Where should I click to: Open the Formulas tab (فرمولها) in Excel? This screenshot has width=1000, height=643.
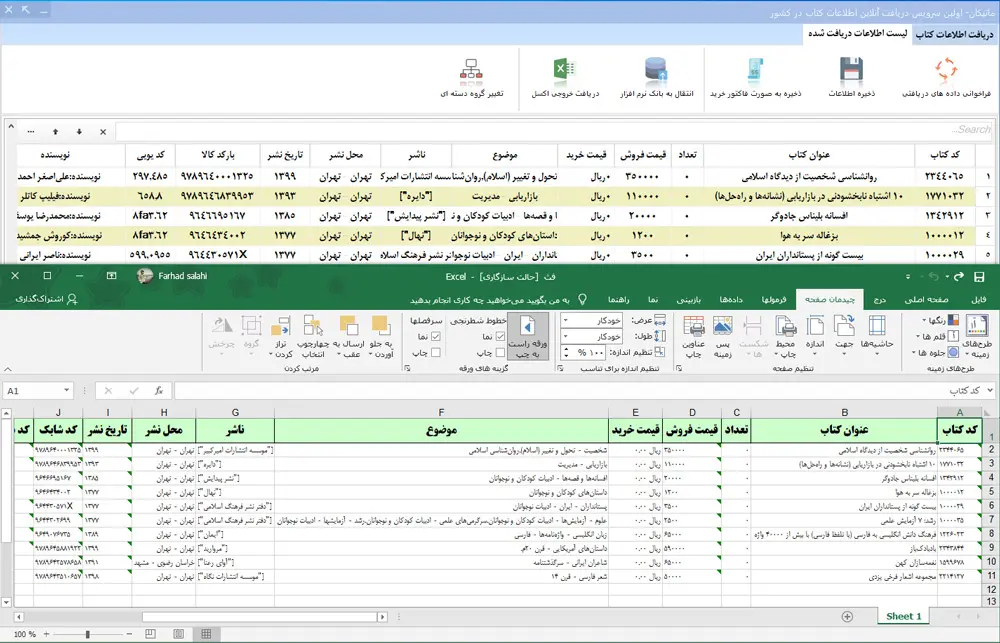pos(774,299)
